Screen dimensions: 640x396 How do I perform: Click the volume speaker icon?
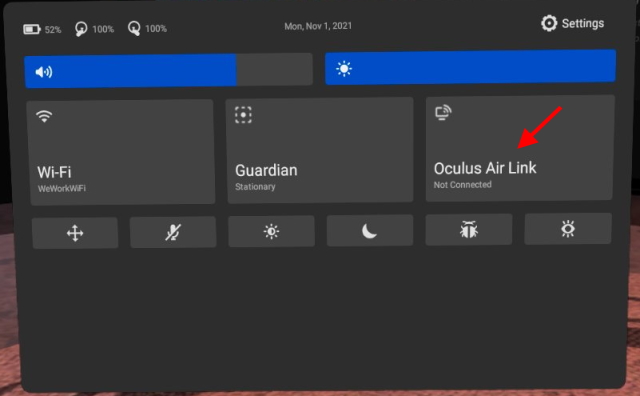(44, 72)
